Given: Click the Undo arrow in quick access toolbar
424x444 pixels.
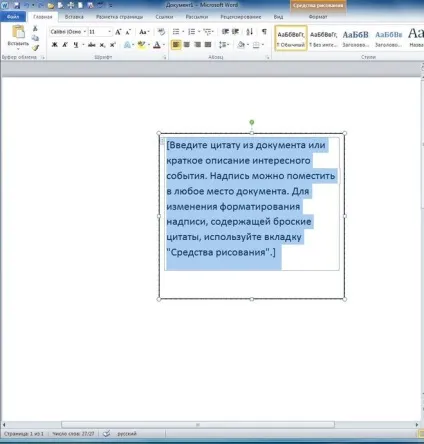Looking at the screenshot, I should [x=27, y=5].
